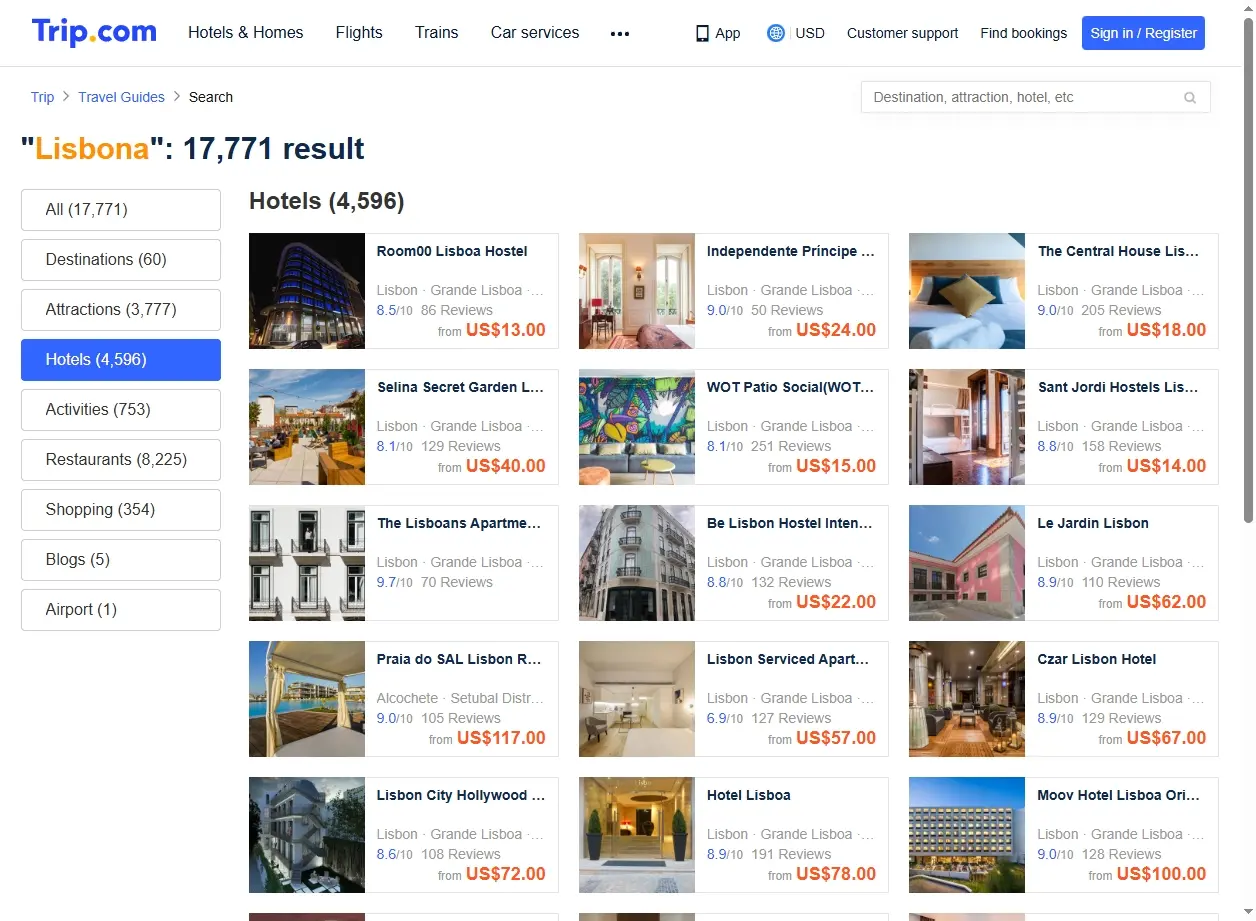Focus the destination search field
Image resolution: width=1256 pixels, height=921 pixels.
pos(1036,97)
